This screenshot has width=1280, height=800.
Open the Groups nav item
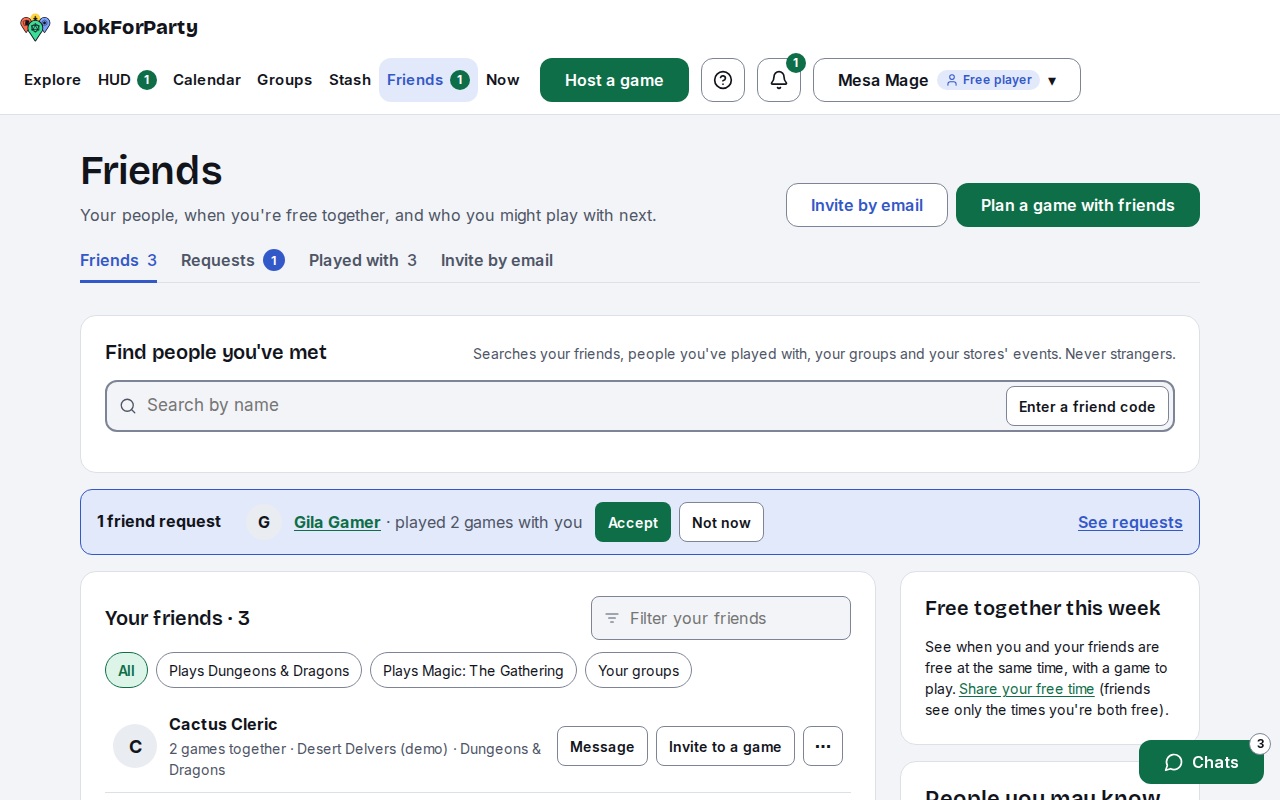(x=285, y=80)
